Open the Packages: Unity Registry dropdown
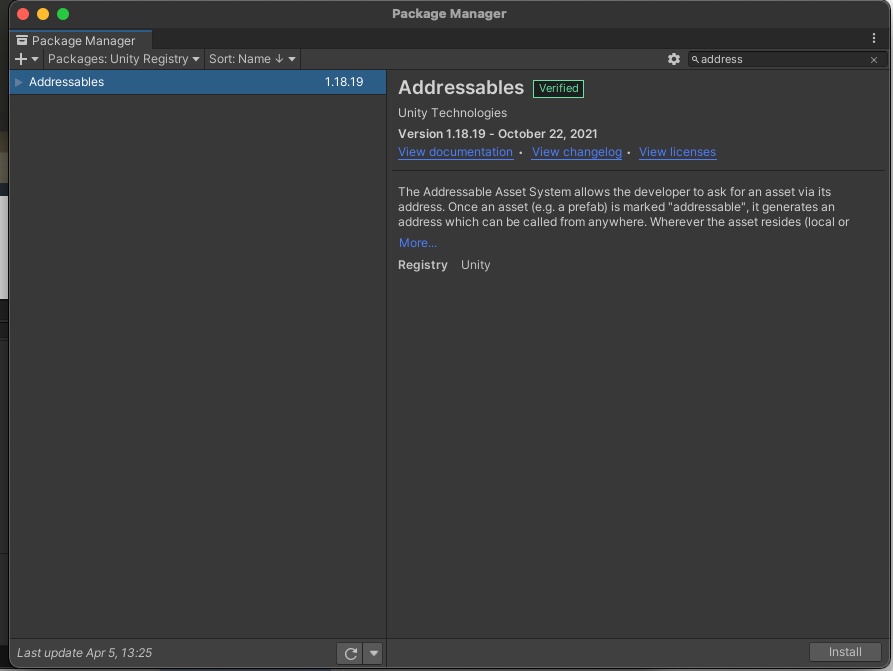 pyautogui.click(x=122, y=59)
